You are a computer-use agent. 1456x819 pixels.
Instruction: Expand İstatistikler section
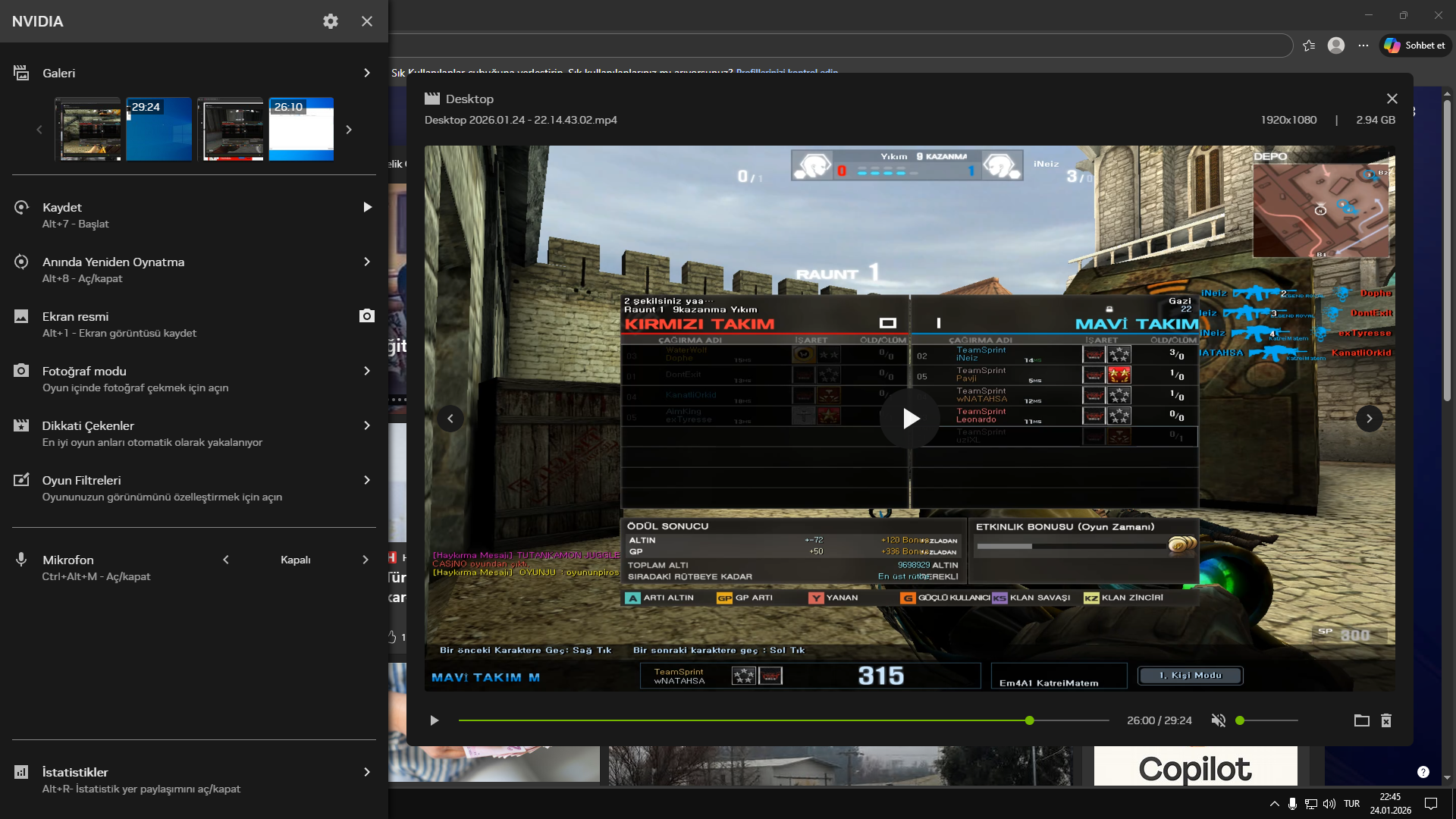(367, 772)
